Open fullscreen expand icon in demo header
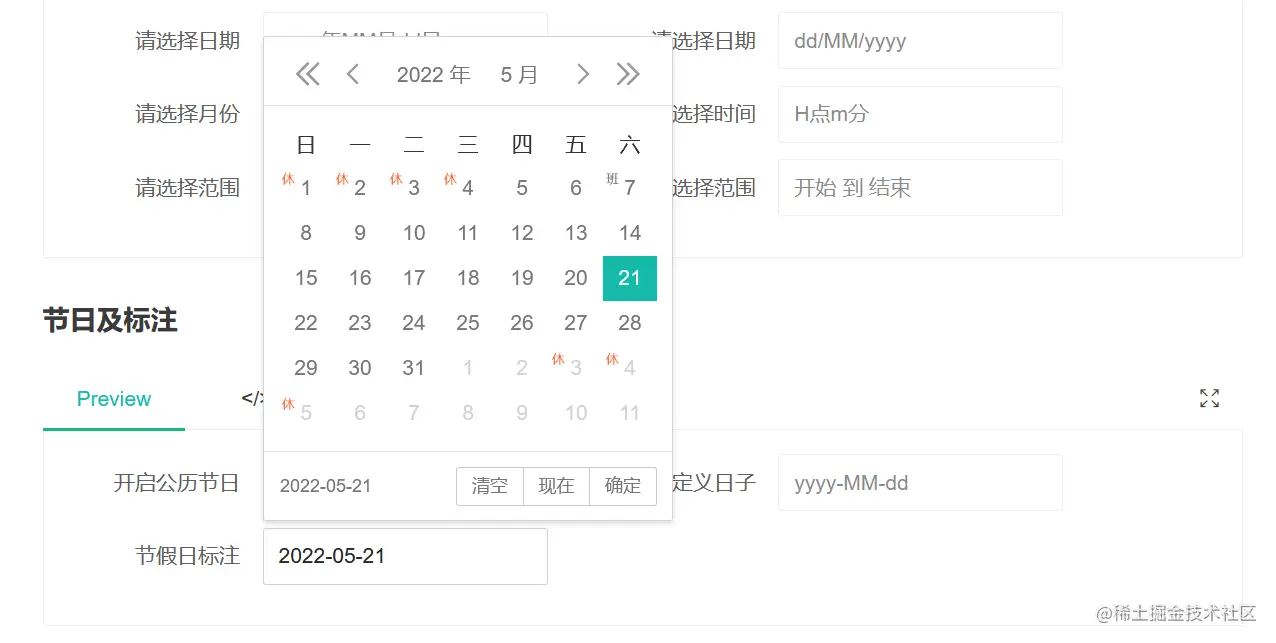The image size is (1276, 643). [x=1209, y=399]
